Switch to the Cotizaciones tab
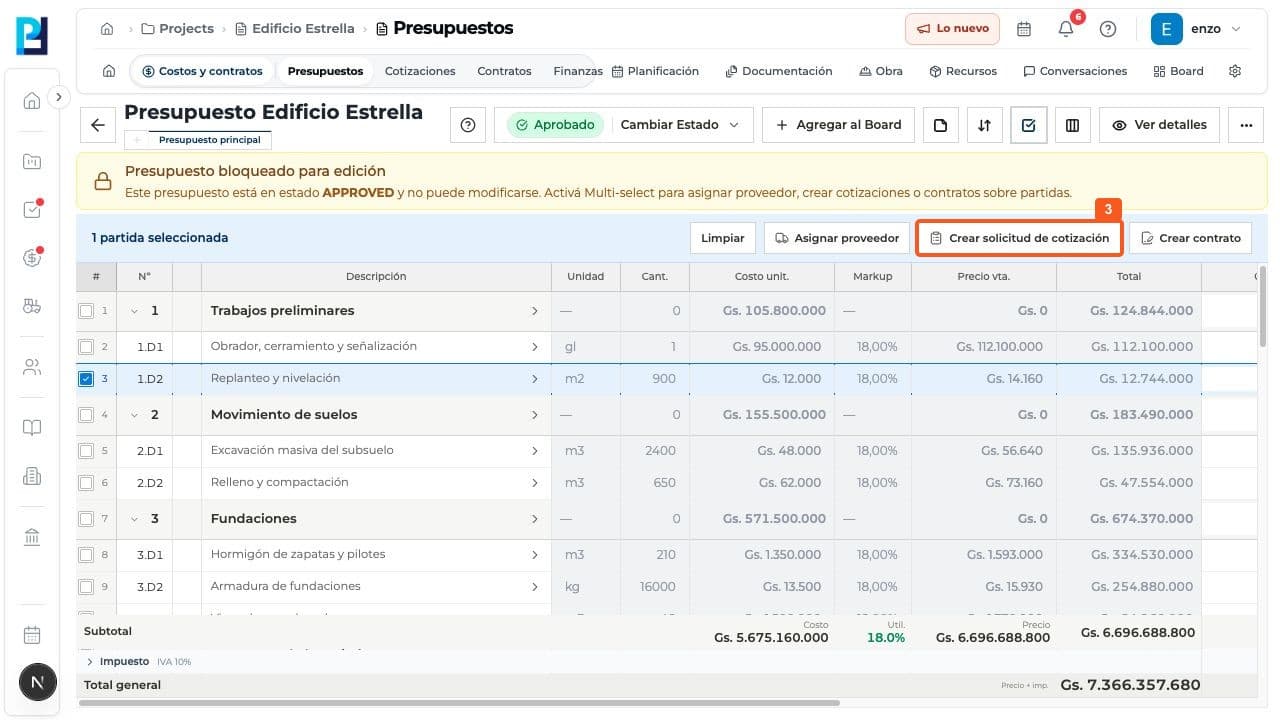This screenshot has height=720, width=1280. click(x=420, y=71)
